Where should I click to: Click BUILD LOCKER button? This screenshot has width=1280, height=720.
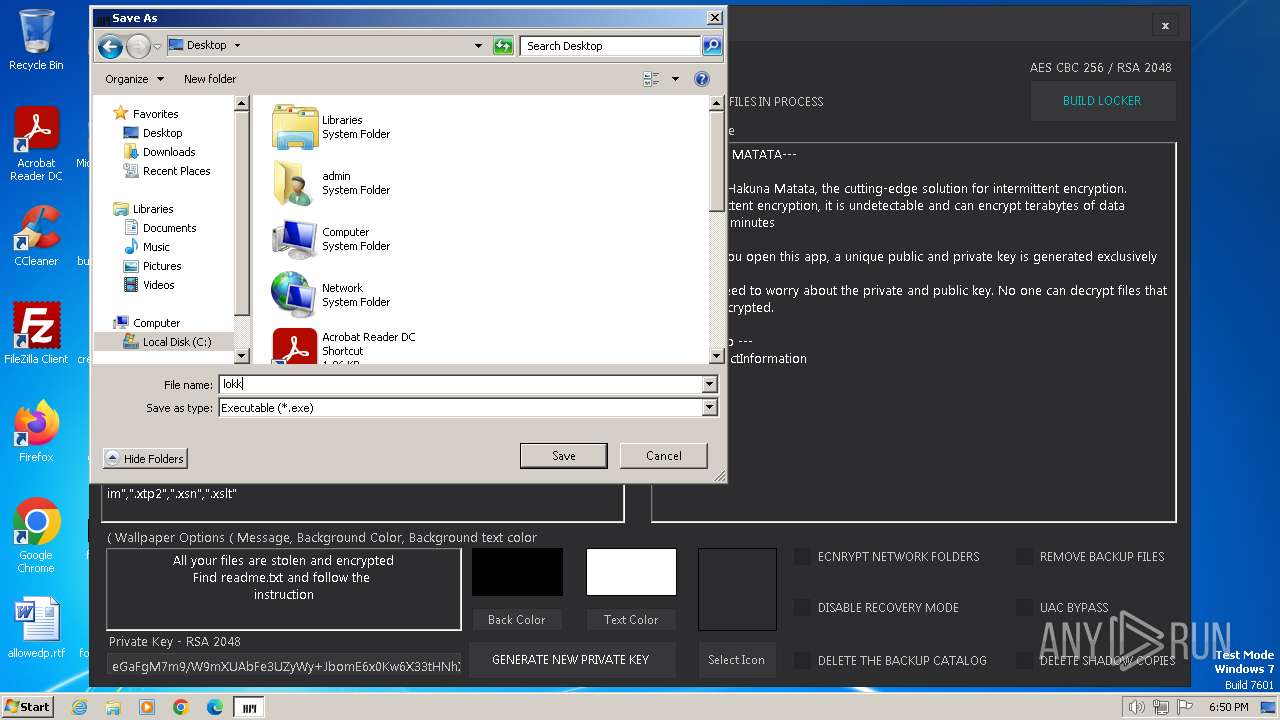point(1102,101)
